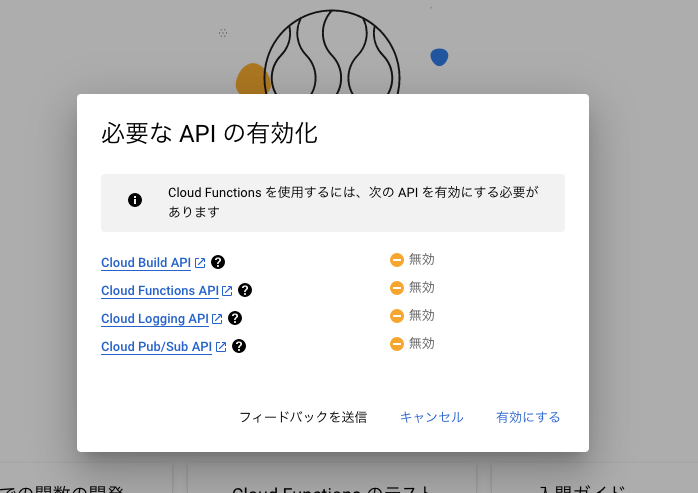Click 有効にする to enable the APIs

(x=528, y=417)
